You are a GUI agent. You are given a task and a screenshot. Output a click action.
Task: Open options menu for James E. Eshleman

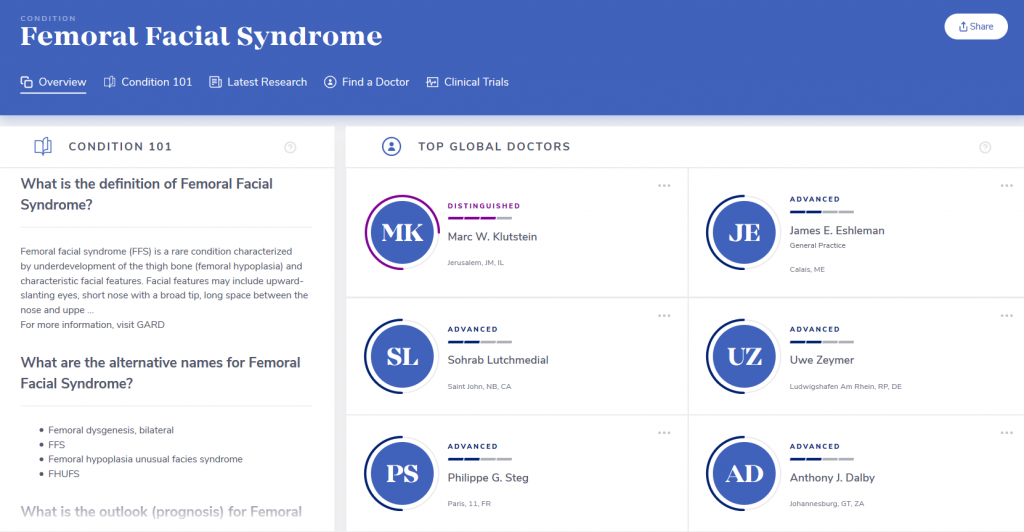[1007, 185]
